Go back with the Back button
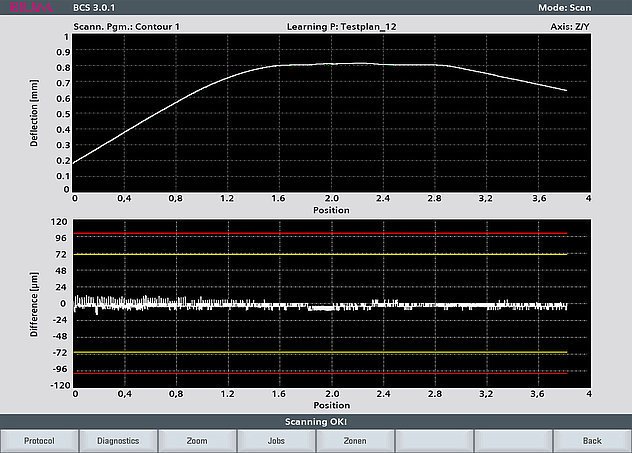 (592, 440)
